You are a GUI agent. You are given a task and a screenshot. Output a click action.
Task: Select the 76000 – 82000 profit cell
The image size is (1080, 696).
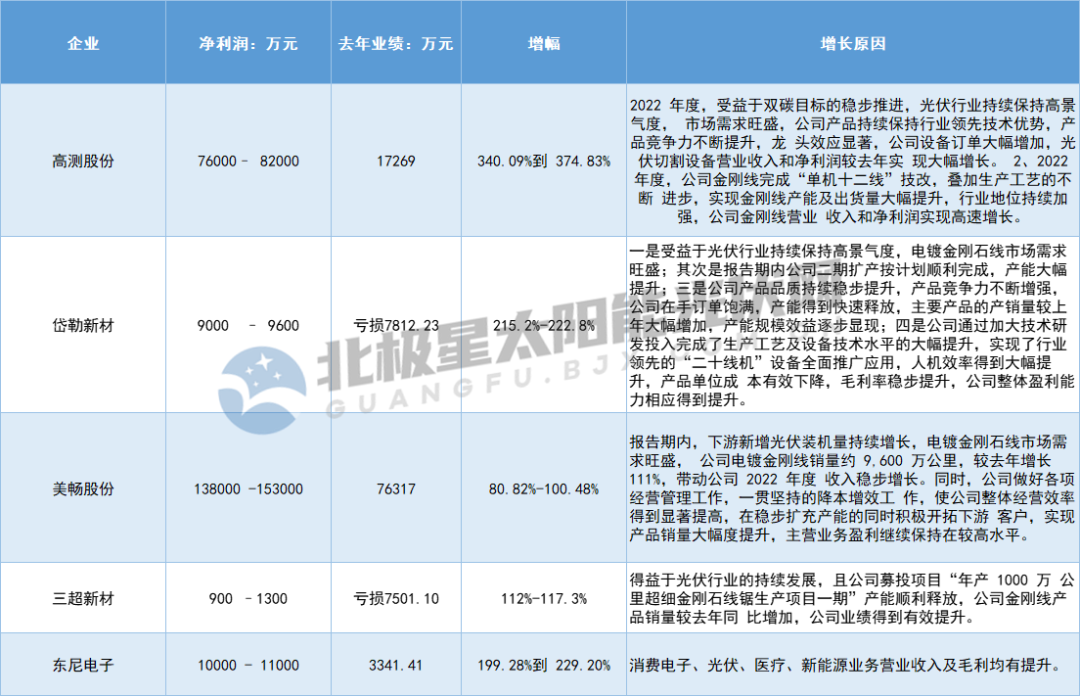(x=249, y=161)
